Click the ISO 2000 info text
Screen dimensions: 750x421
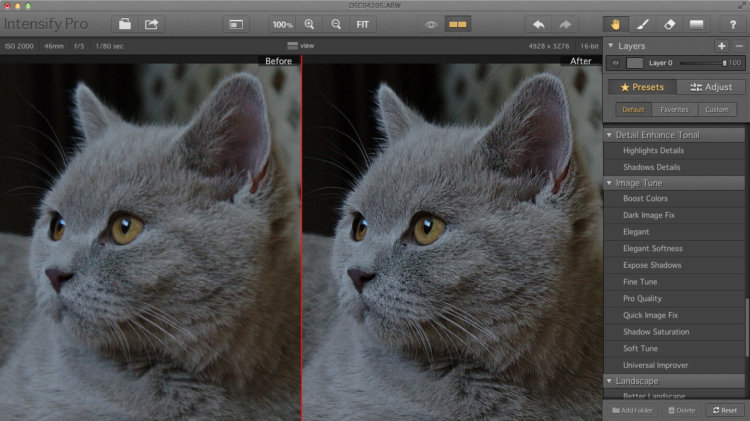tap(19, 46)
